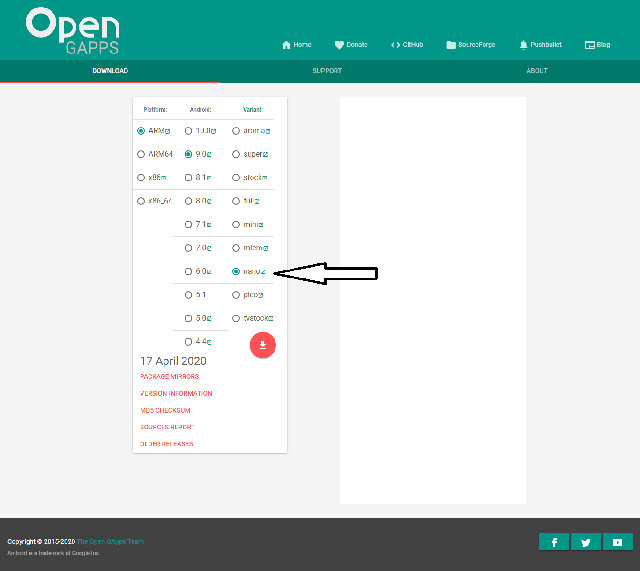Open the info link icon beside 10.0
The image size is (640, 571).
click(213, 131)
